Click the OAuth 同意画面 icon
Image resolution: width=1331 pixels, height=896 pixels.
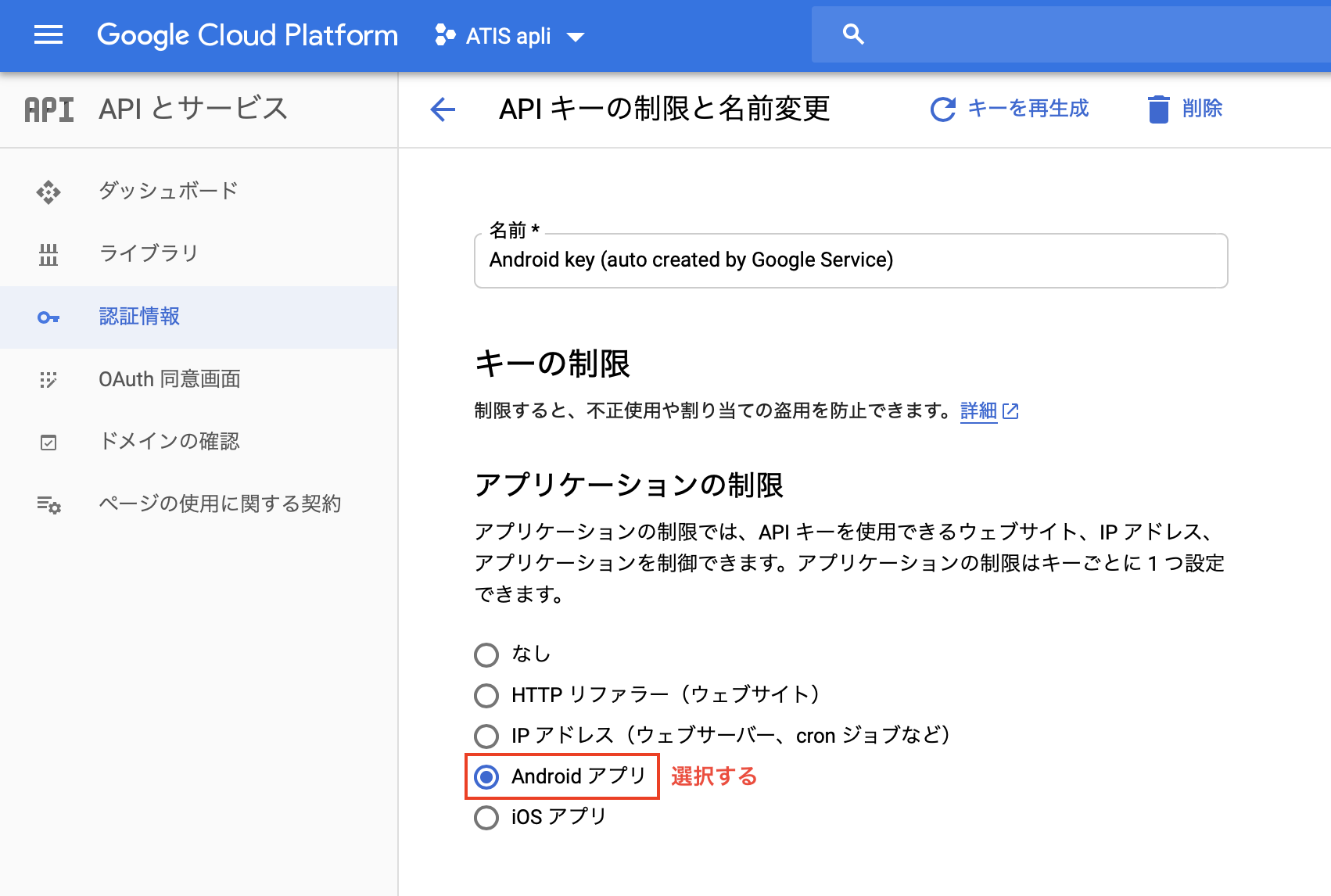48,380
